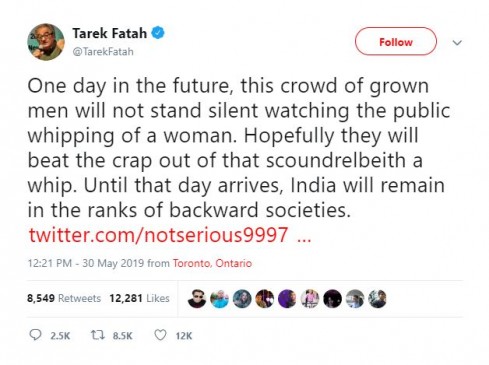Image resolution: width=489 pixels, height=365 pixels.
Task: Click the reply speech bubble icon
Action: 35,335
